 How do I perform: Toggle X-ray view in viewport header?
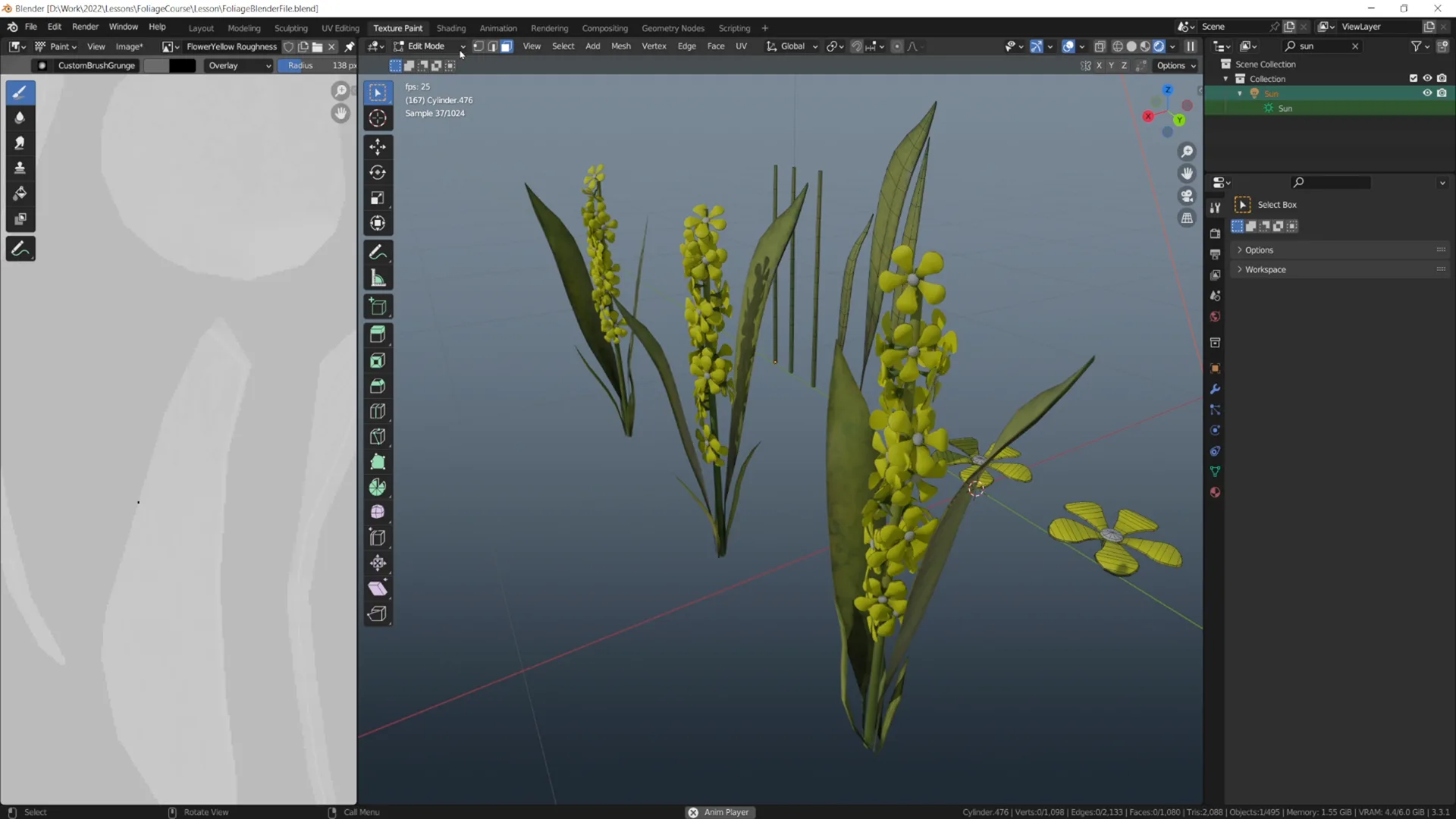(x=1100, y=46)
